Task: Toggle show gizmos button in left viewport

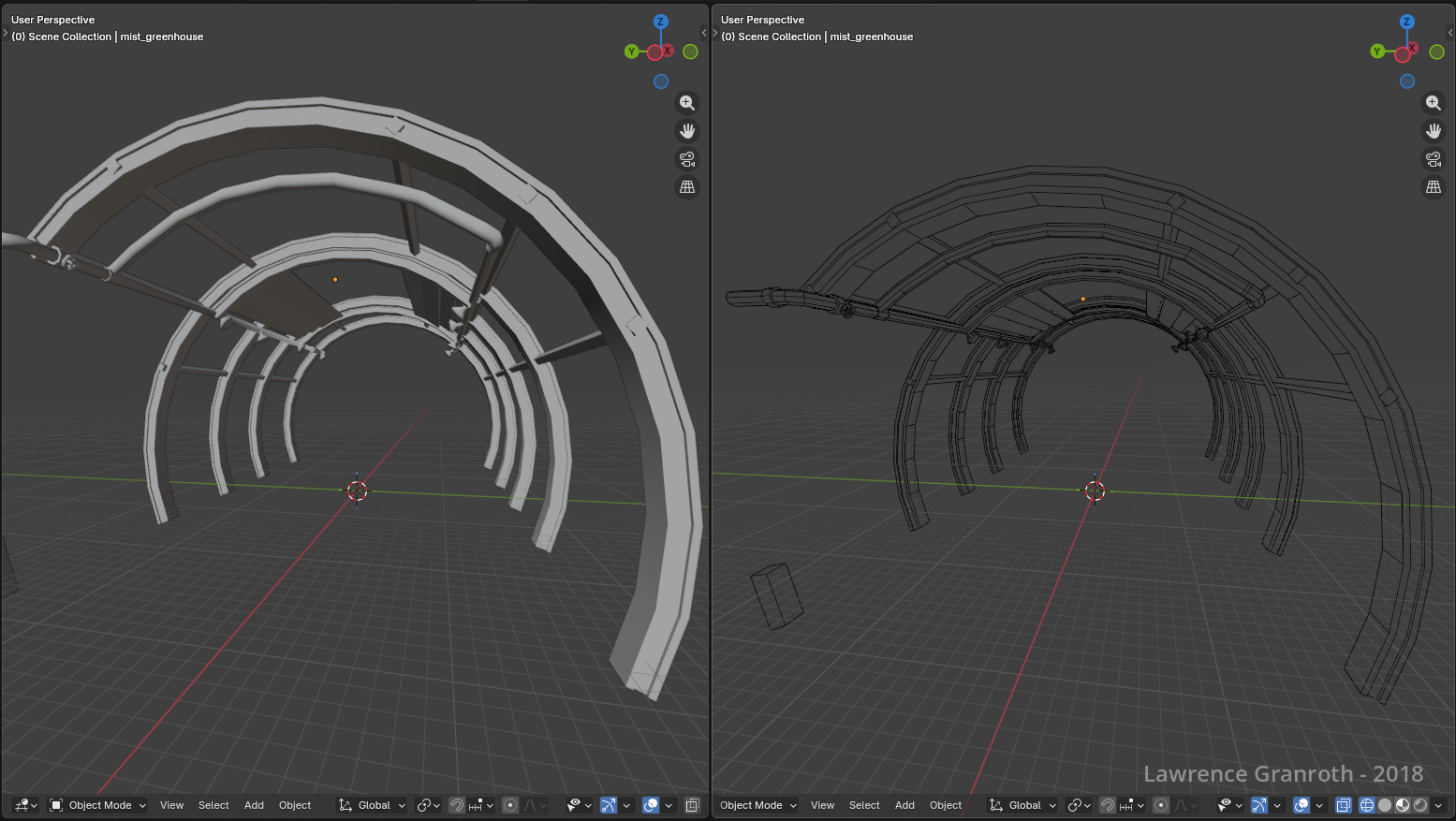Action: 609,805
